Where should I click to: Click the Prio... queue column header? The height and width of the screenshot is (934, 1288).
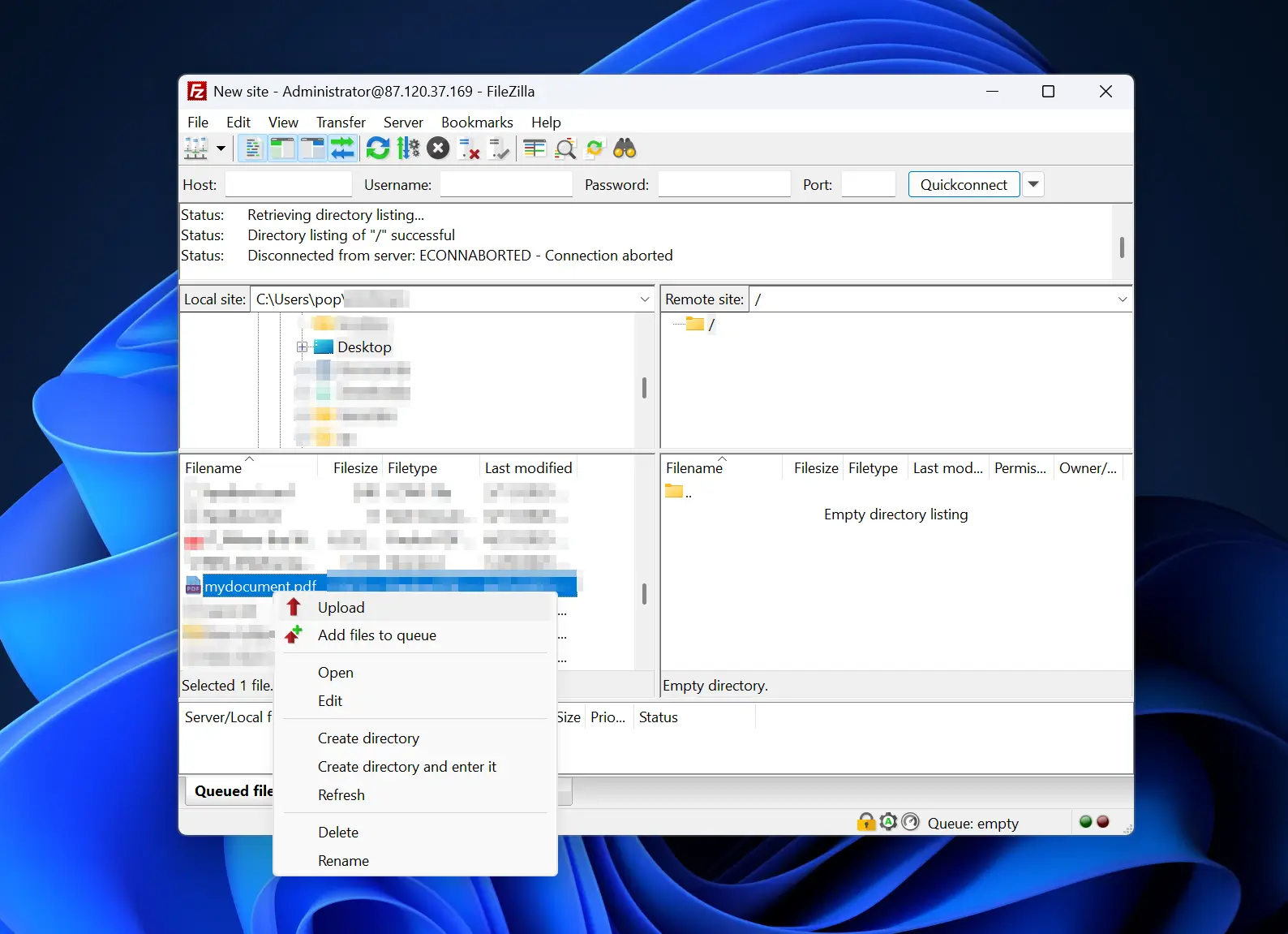pyautogui.click(x=608, y=717)
